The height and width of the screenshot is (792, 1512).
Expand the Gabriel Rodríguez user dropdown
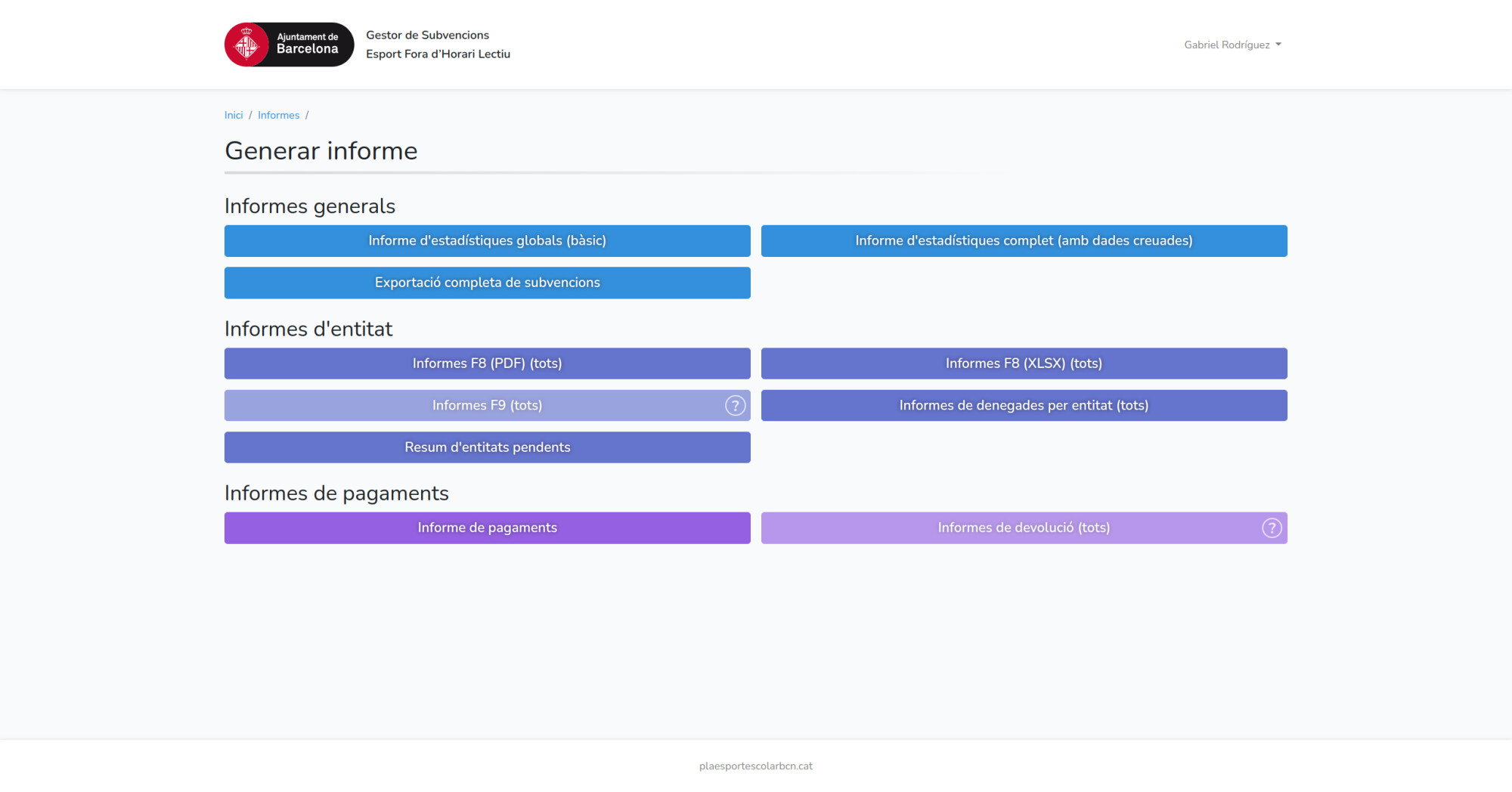1232,45
